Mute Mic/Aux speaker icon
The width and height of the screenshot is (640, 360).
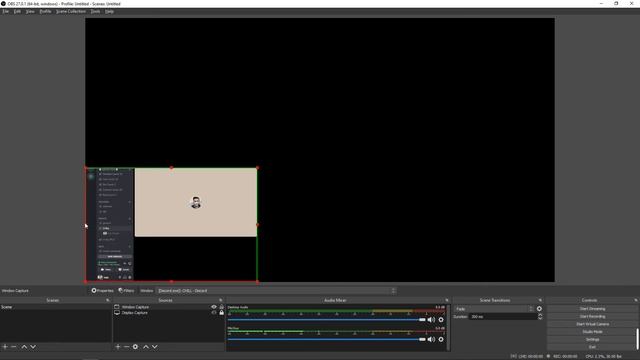pyautogui.click(x=431, y=339)
